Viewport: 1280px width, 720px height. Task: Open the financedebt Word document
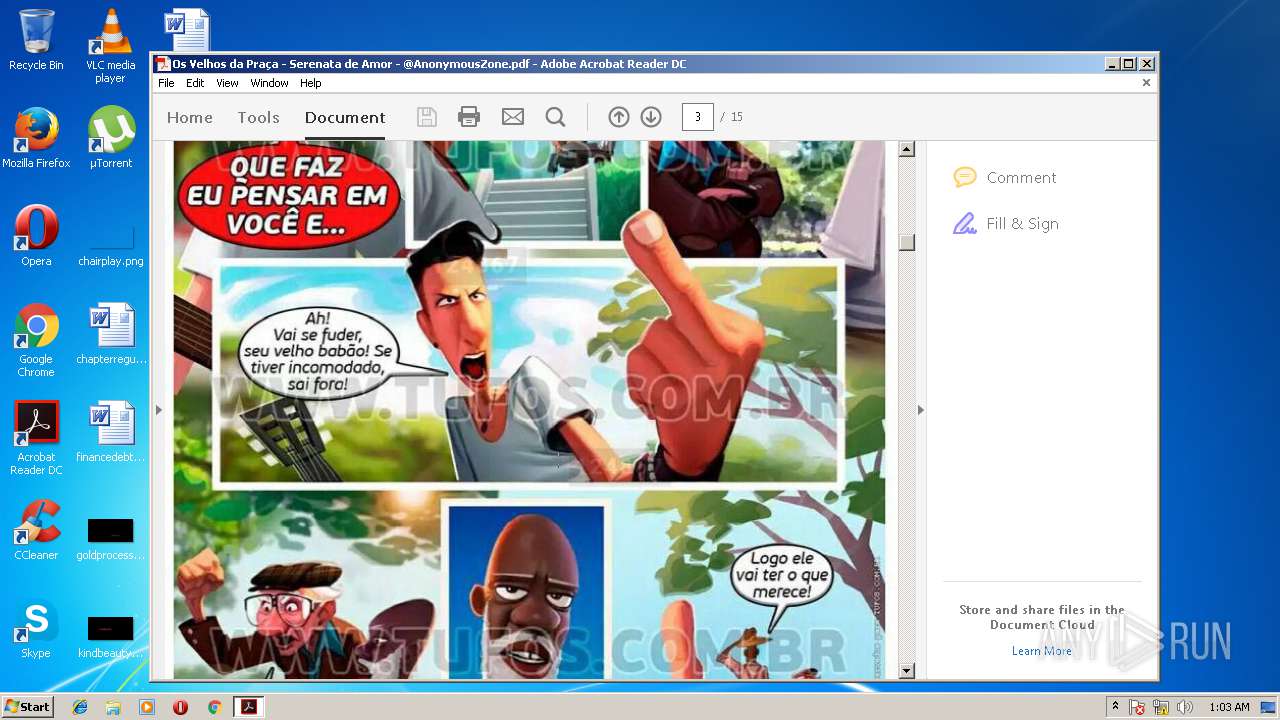coord(111,432)
